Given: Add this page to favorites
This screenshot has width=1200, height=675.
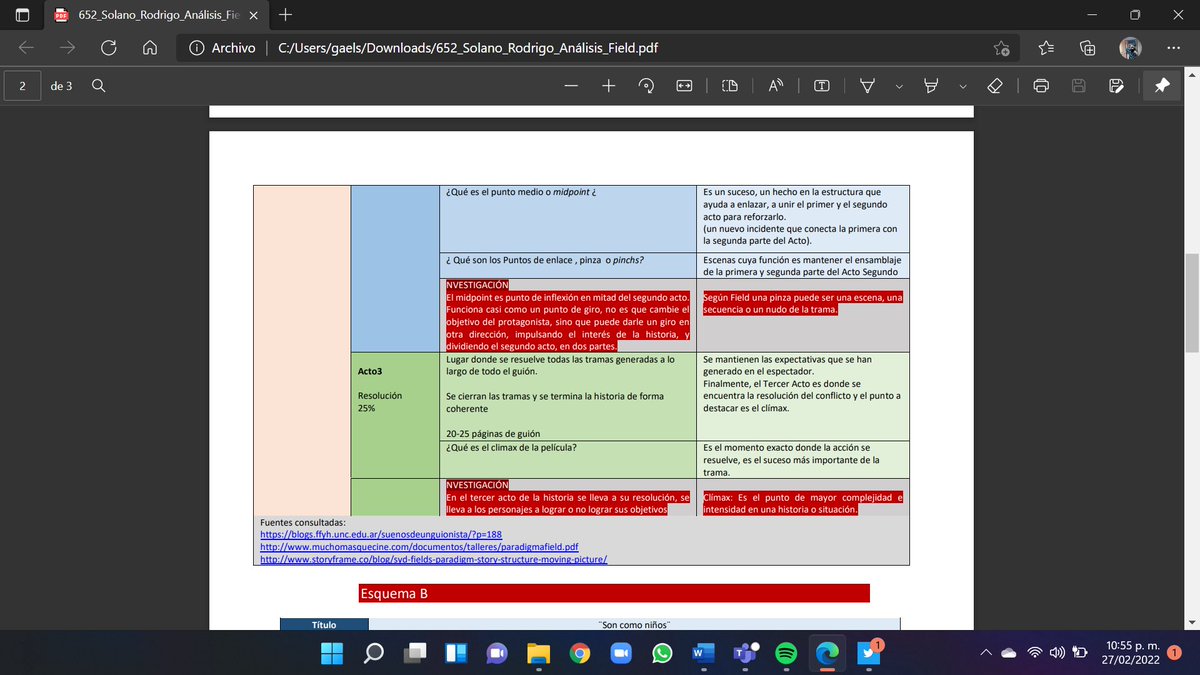Looking at the screenshot, I should (x=1002, y=48).
